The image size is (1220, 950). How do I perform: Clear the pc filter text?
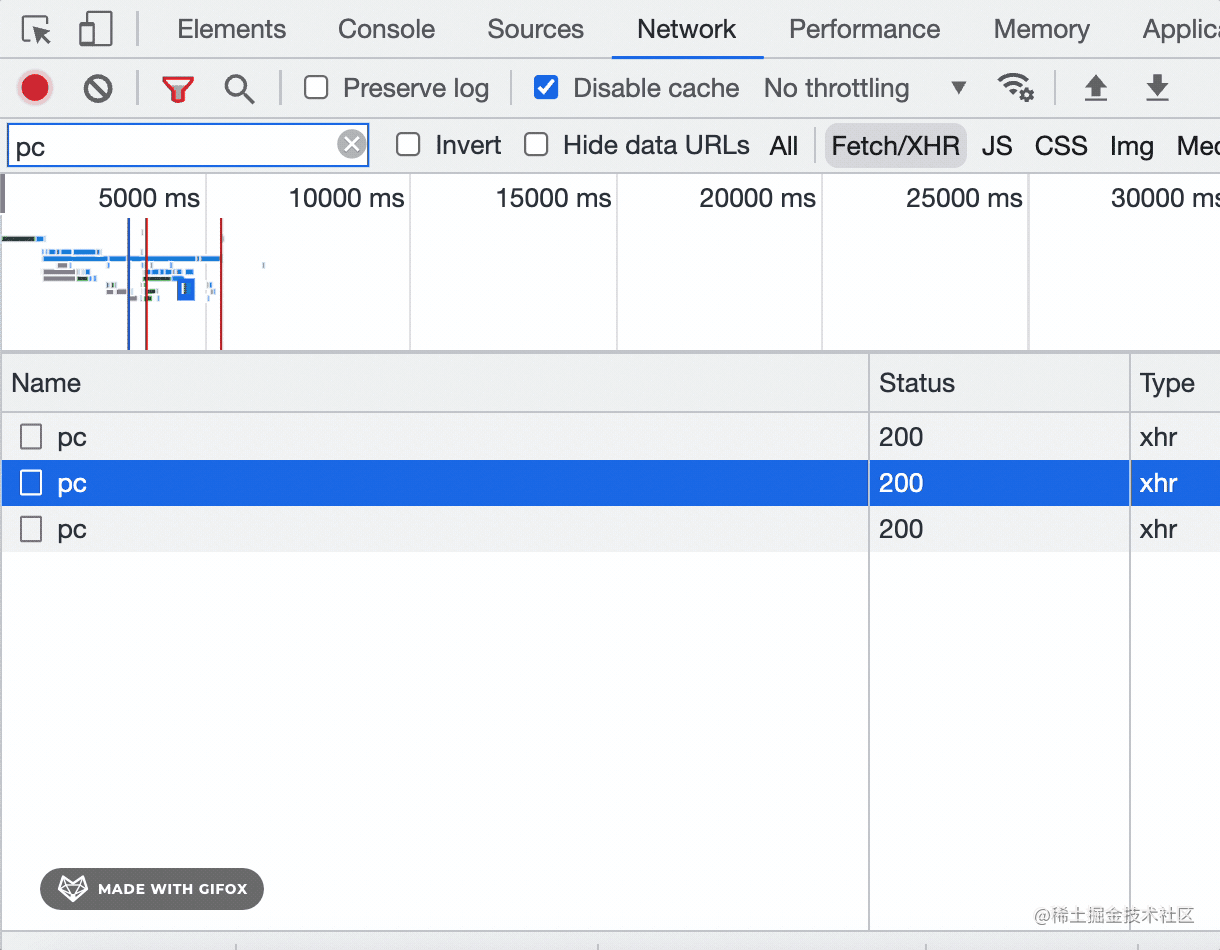351,145
